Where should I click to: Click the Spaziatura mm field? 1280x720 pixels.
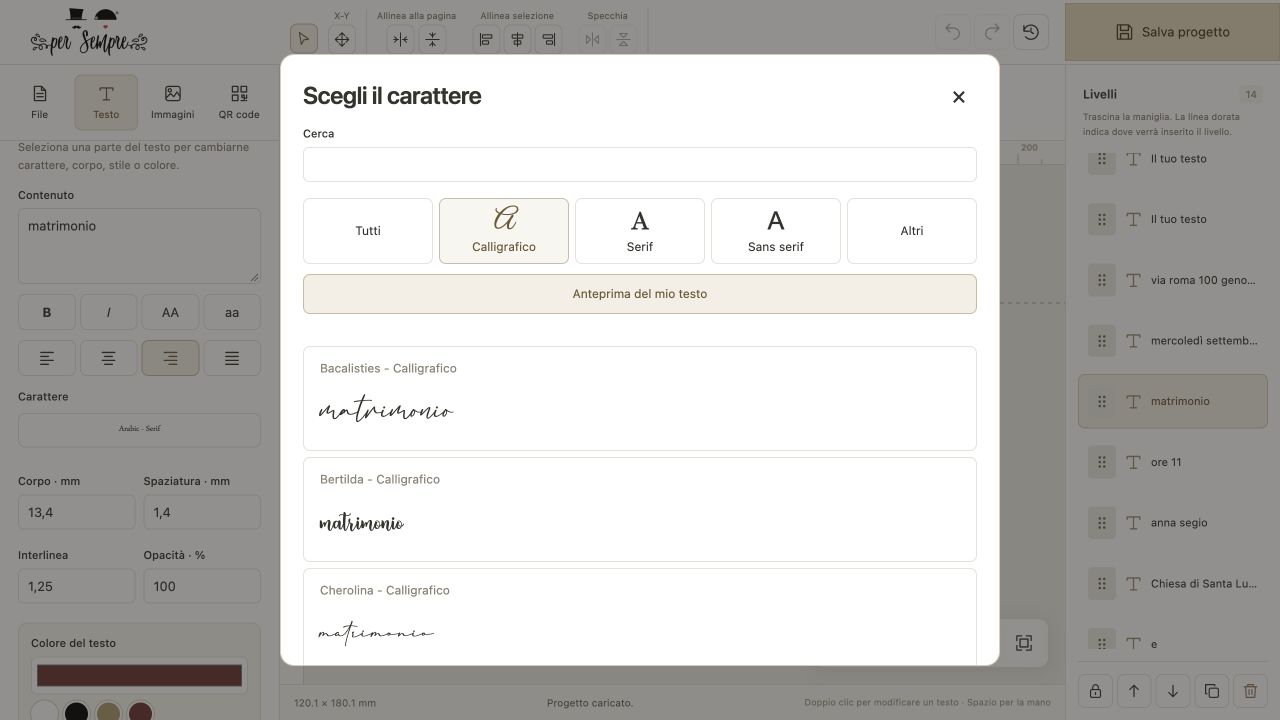click(x=202, y=512)
